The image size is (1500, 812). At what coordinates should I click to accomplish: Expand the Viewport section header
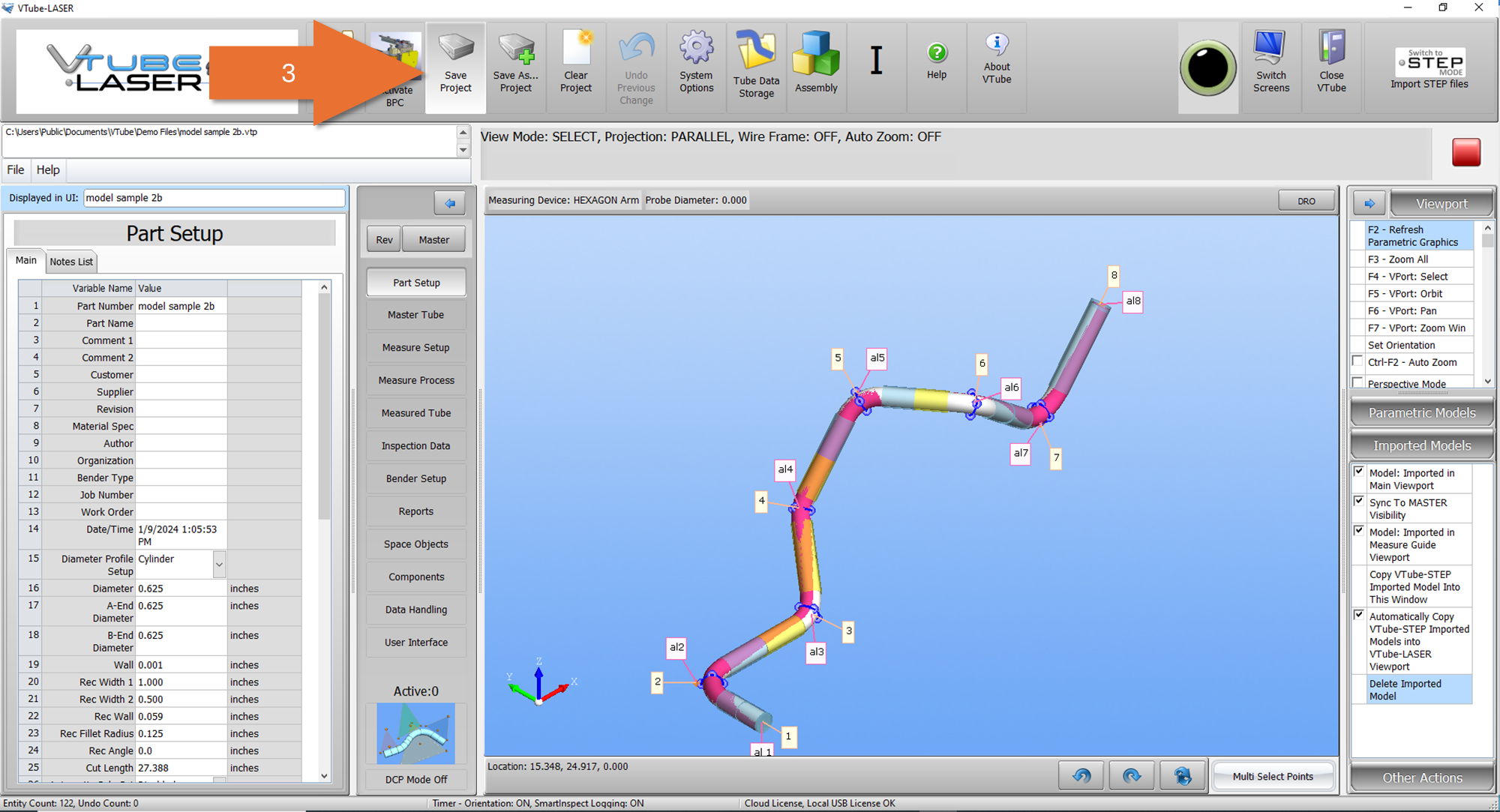[1441, 204]
